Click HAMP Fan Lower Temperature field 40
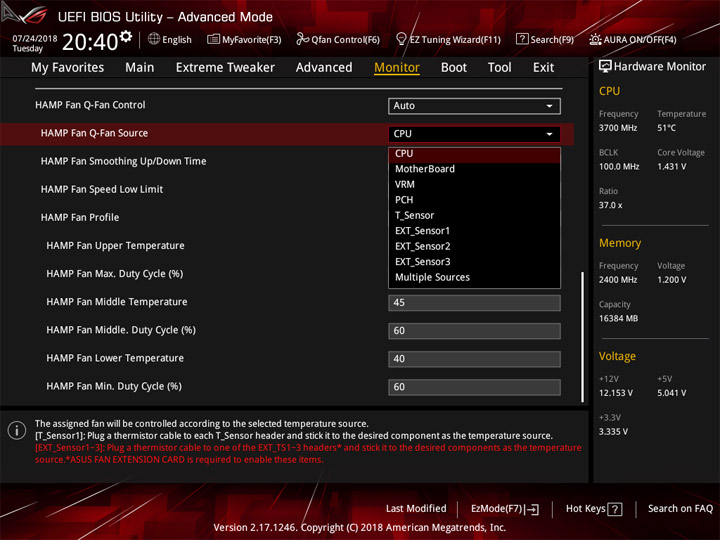This screenshot has width=720, height=540. [474, 359]
